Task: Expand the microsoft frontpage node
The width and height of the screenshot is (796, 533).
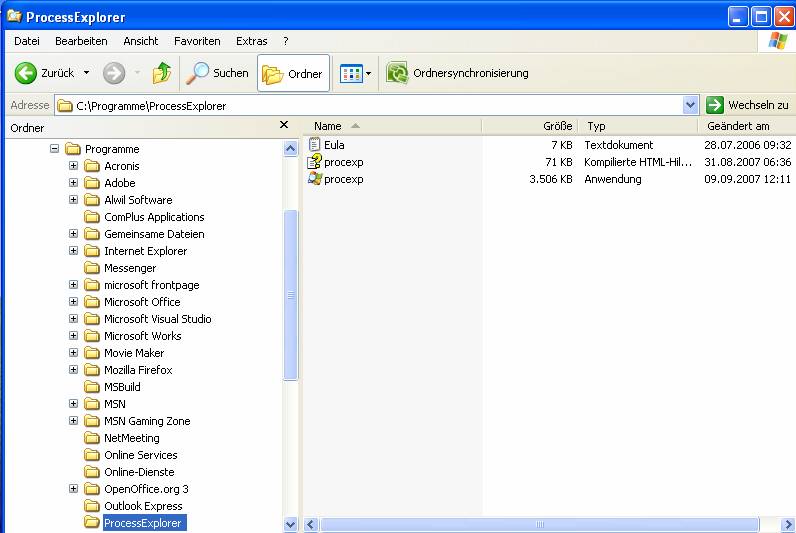Action: coord(74,285)
